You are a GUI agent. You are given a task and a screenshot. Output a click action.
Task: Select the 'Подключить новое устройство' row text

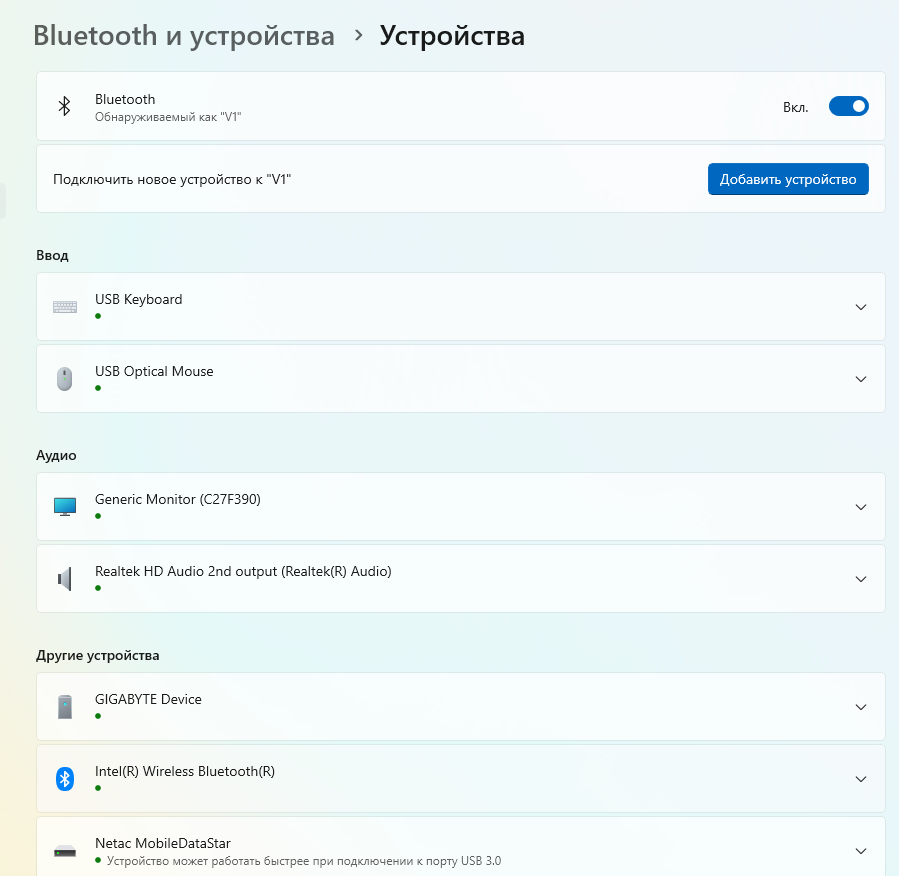172,179
